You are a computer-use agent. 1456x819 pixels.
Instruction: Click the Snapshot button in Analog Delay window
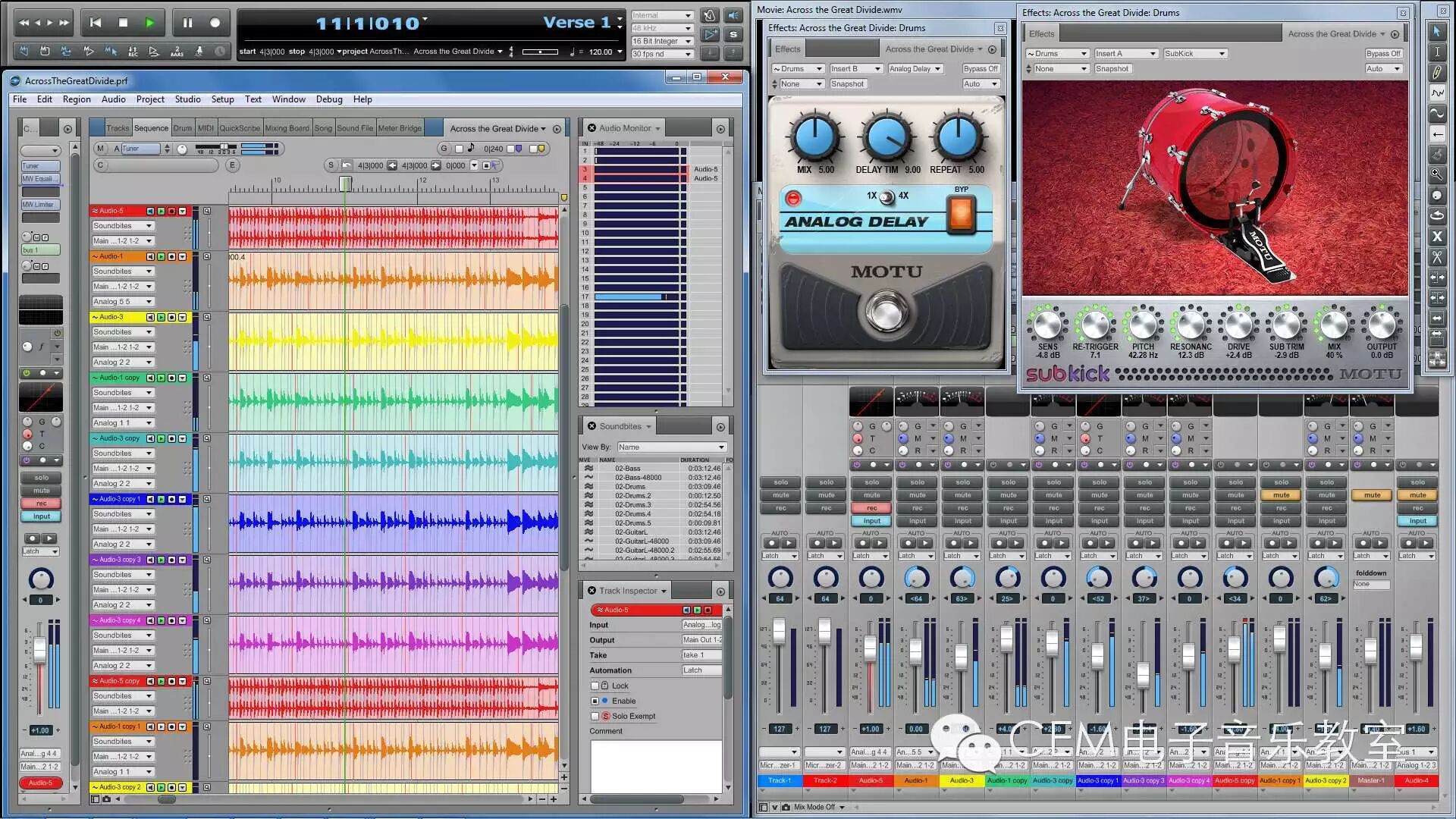847,84
